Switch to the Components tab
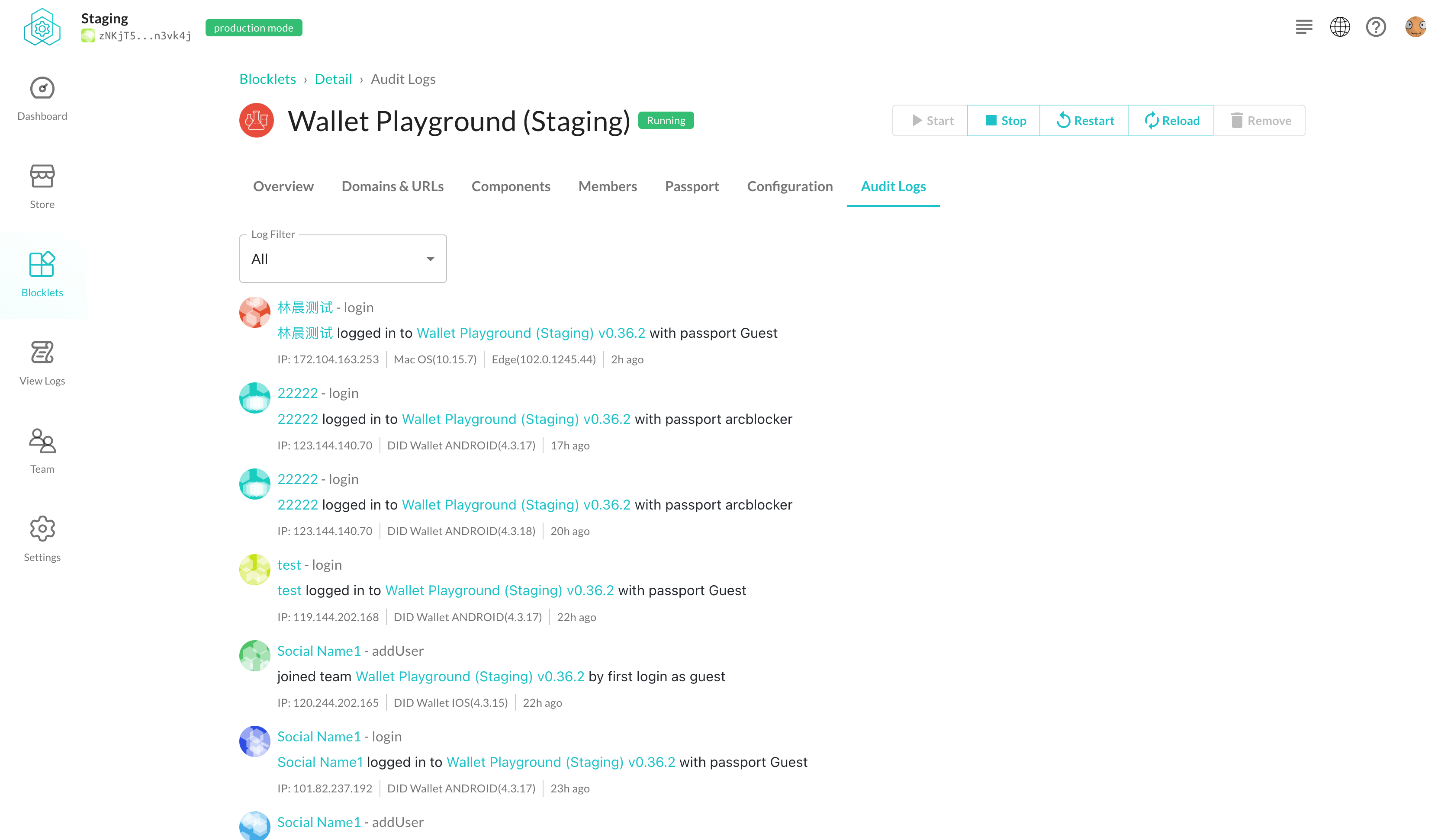Viewport: 1454px width, 840px height. pyautogui.click(x=511, y=186)
